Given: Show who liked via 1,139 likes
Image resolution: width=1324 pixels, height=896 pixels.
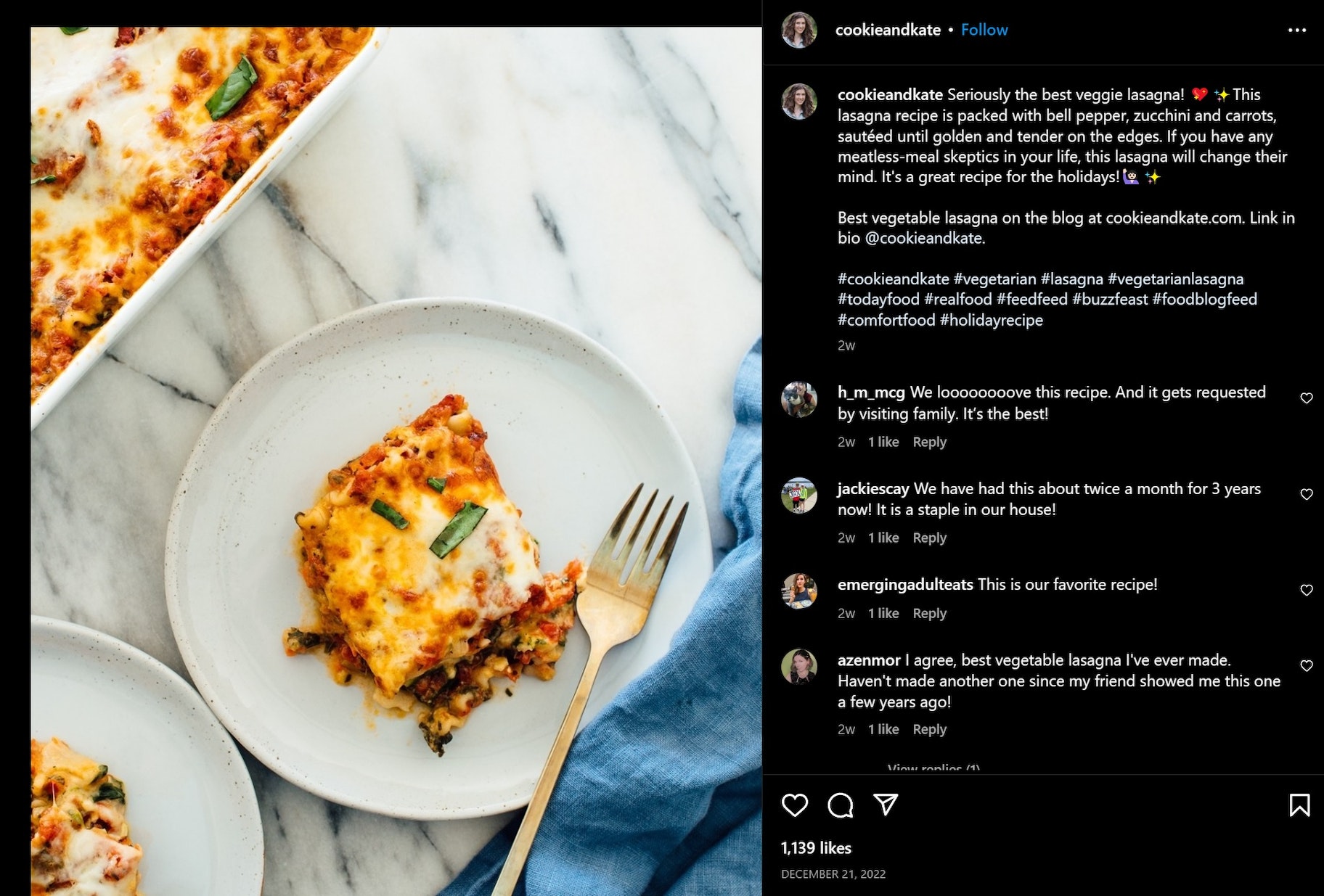Looking at the screenshot, I should 816,848.
